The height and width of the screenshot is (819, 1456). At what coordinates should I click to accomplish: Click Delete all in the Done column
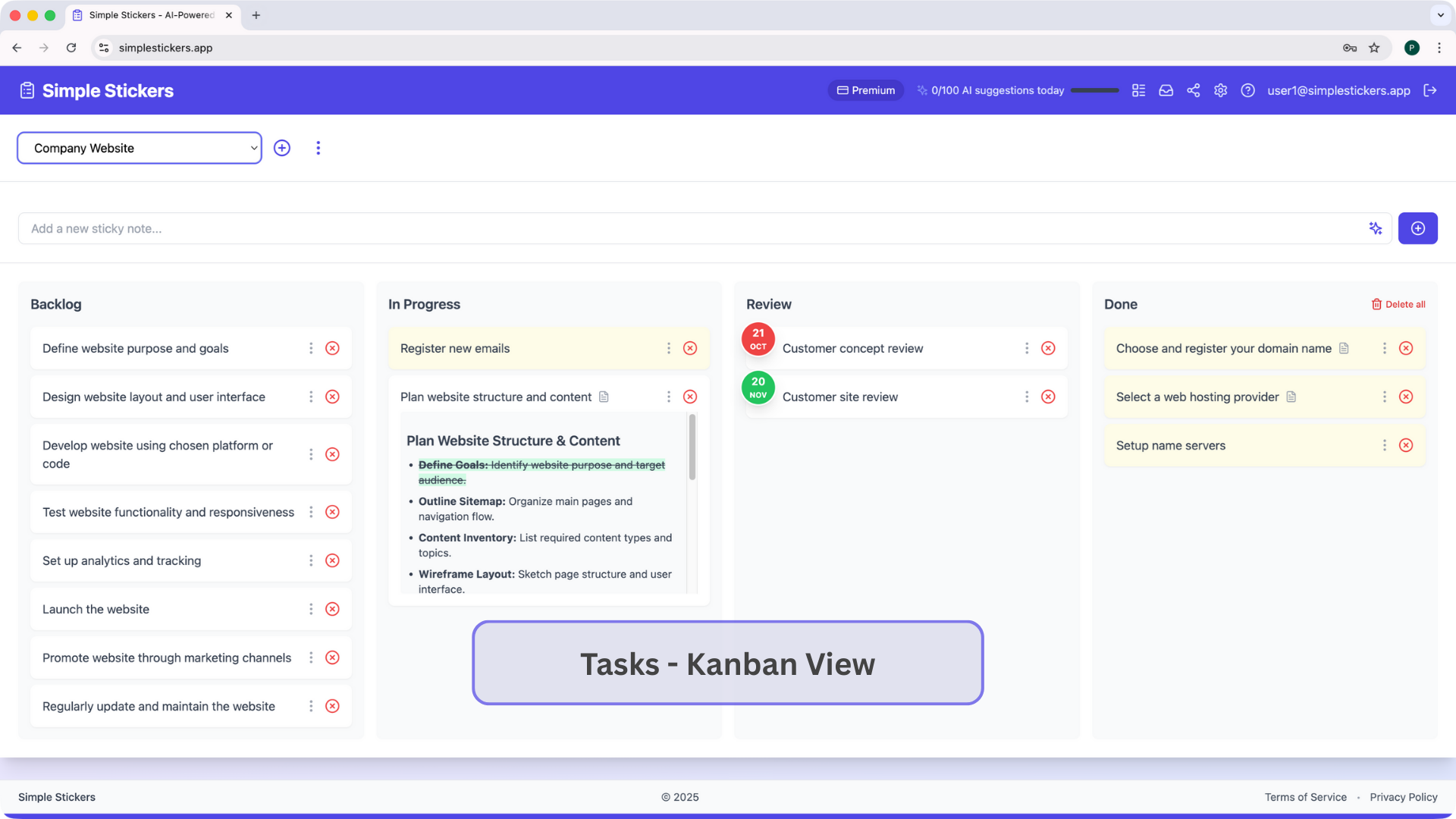tap(1399, 304)
